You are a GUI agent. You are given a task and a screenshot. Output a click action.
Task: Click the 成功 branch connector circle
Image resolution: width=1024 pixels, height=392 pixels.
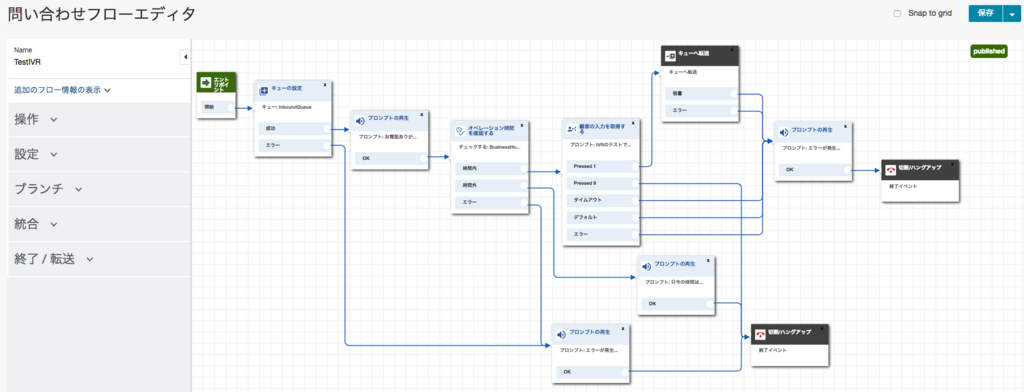(327, 129)
